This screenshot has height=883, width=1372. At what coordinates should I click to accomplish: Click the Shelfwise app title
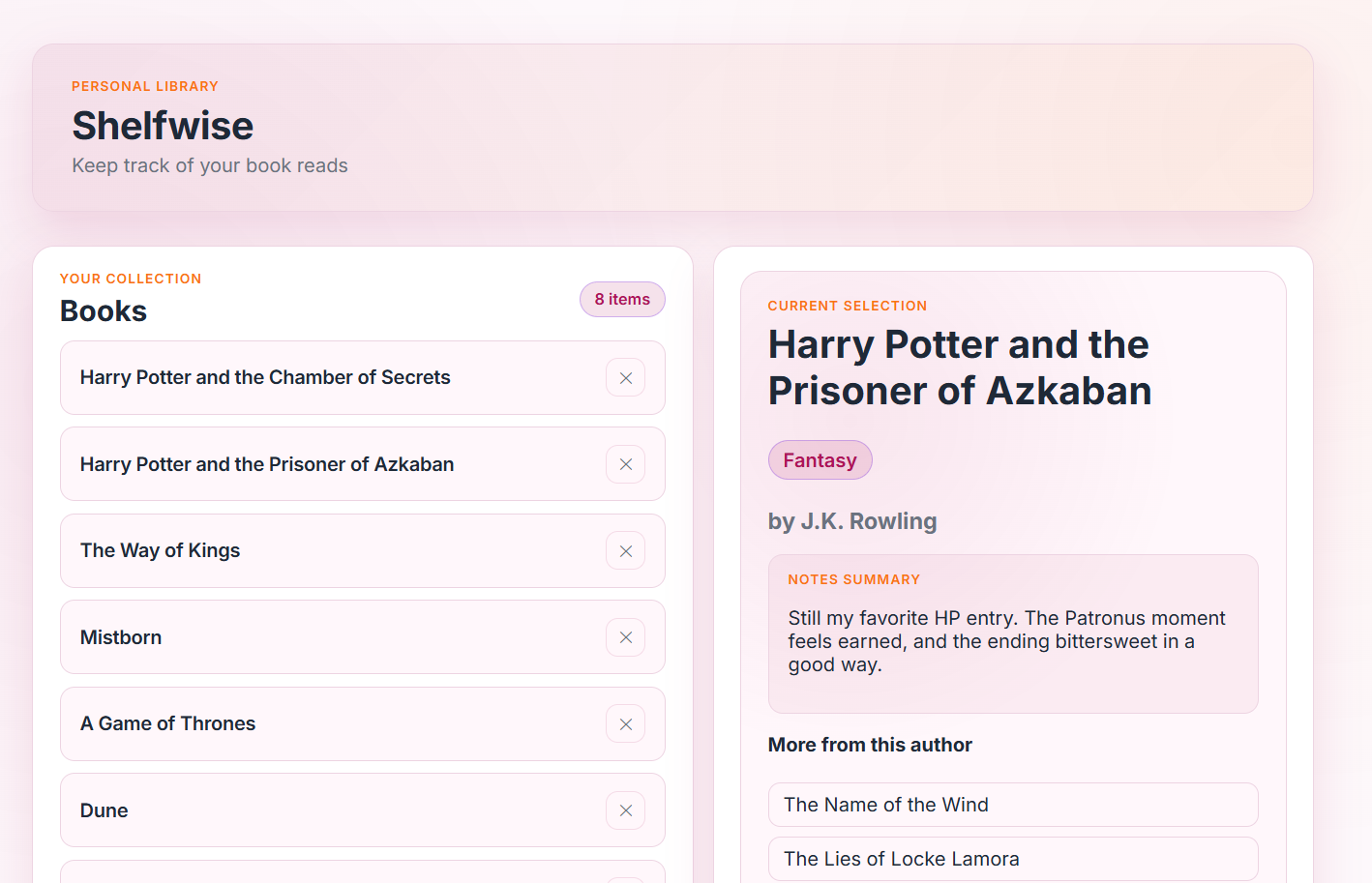coord(162,126)
